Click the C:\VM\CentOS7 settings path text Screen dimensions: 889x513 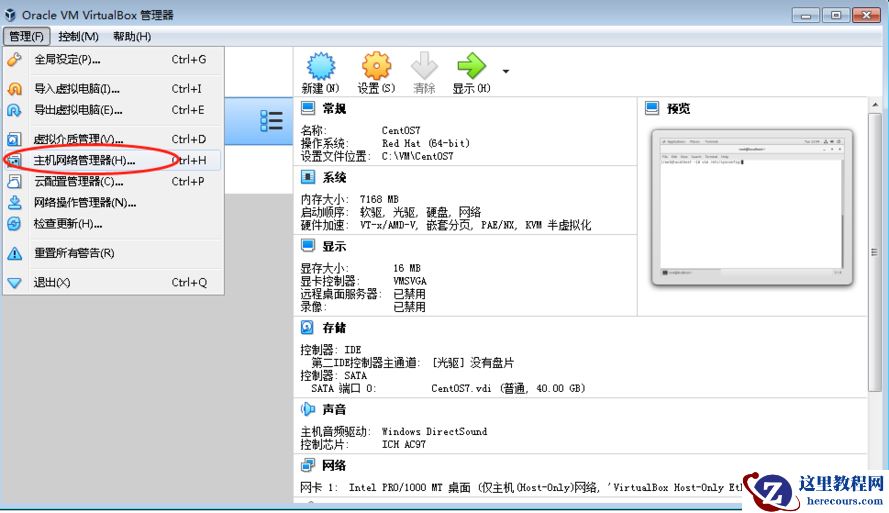click(417, 156)
